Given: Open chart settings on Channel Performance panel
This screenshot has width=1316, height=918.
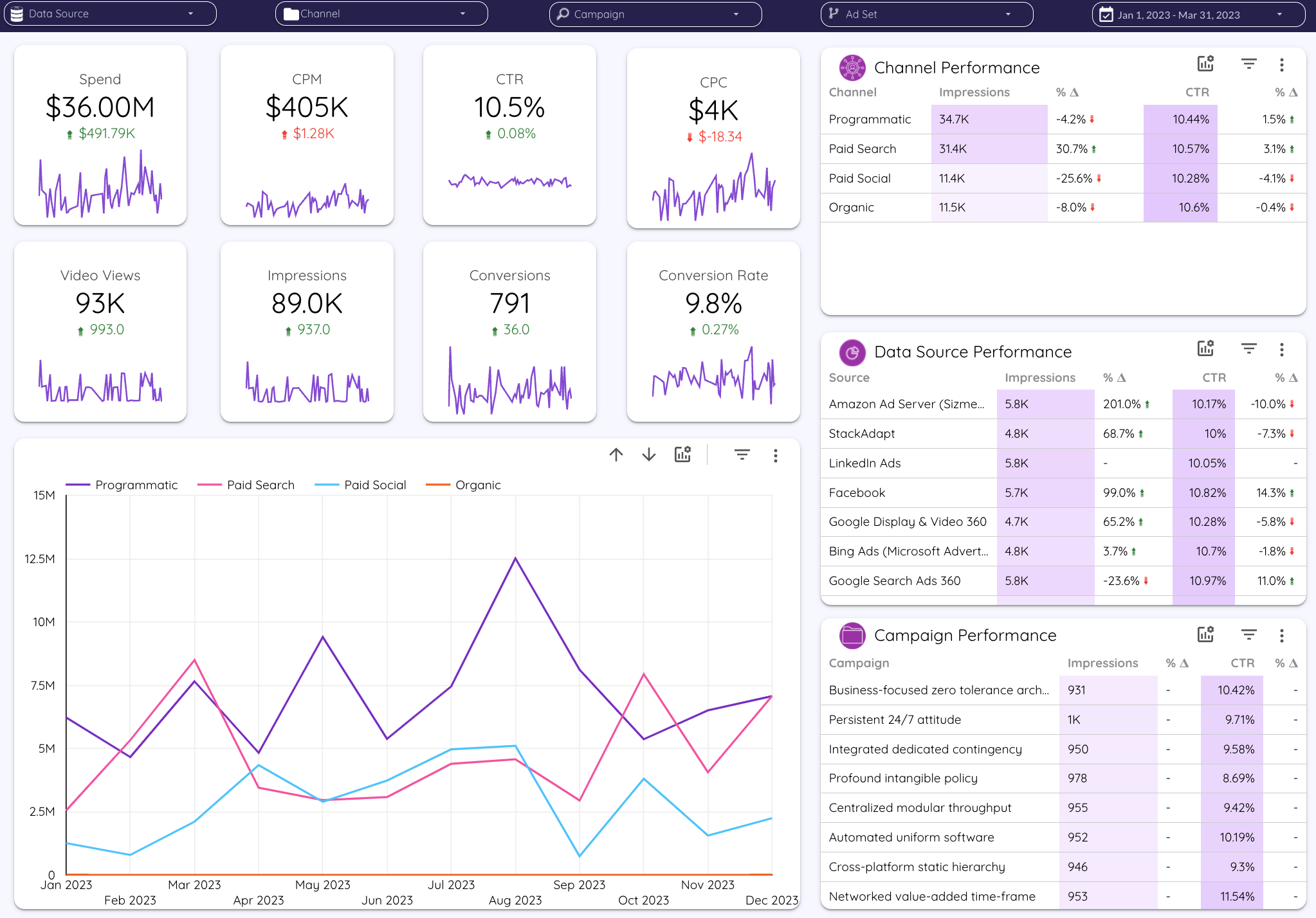Looking at the screenshot, I should point(1205,64).
